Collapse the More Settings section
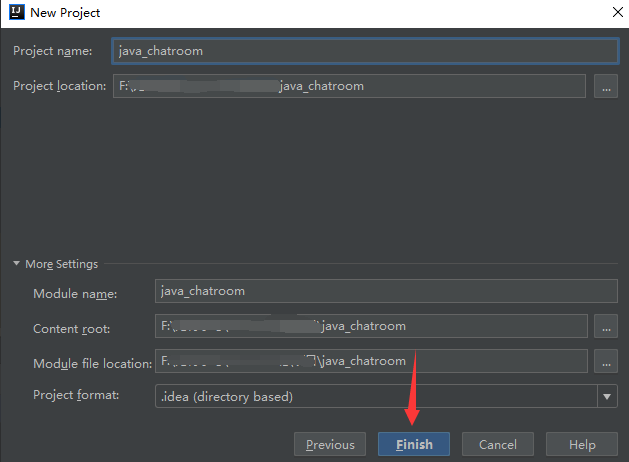Viewport: 629px width, 462px height. [x=16, y=263]
